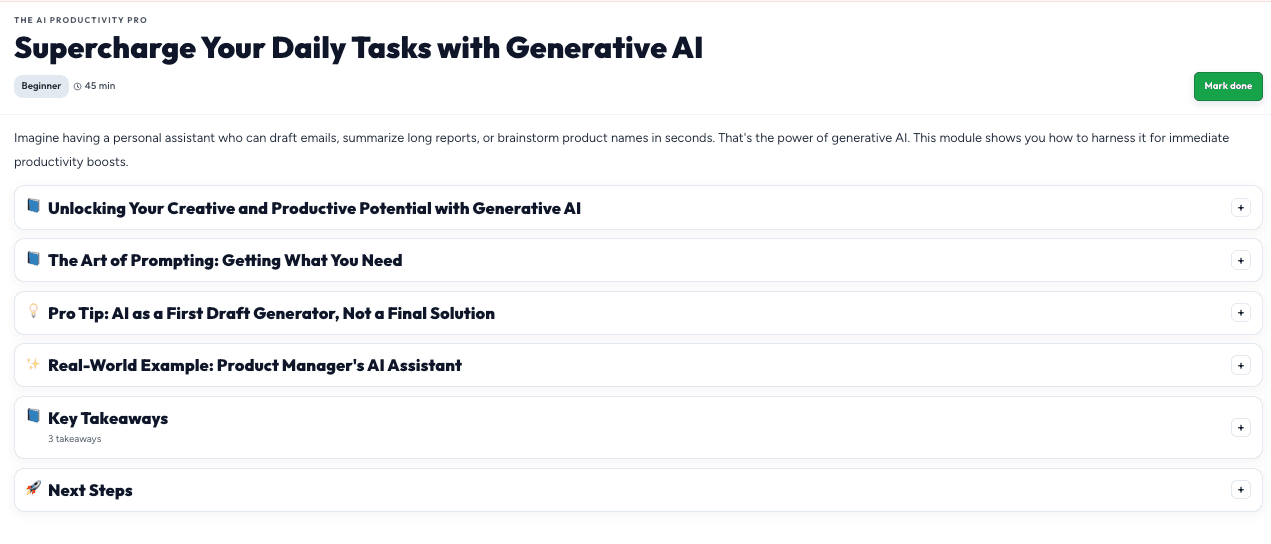Expand Unlocking Your Creative section with plus button

(1240, 208)
